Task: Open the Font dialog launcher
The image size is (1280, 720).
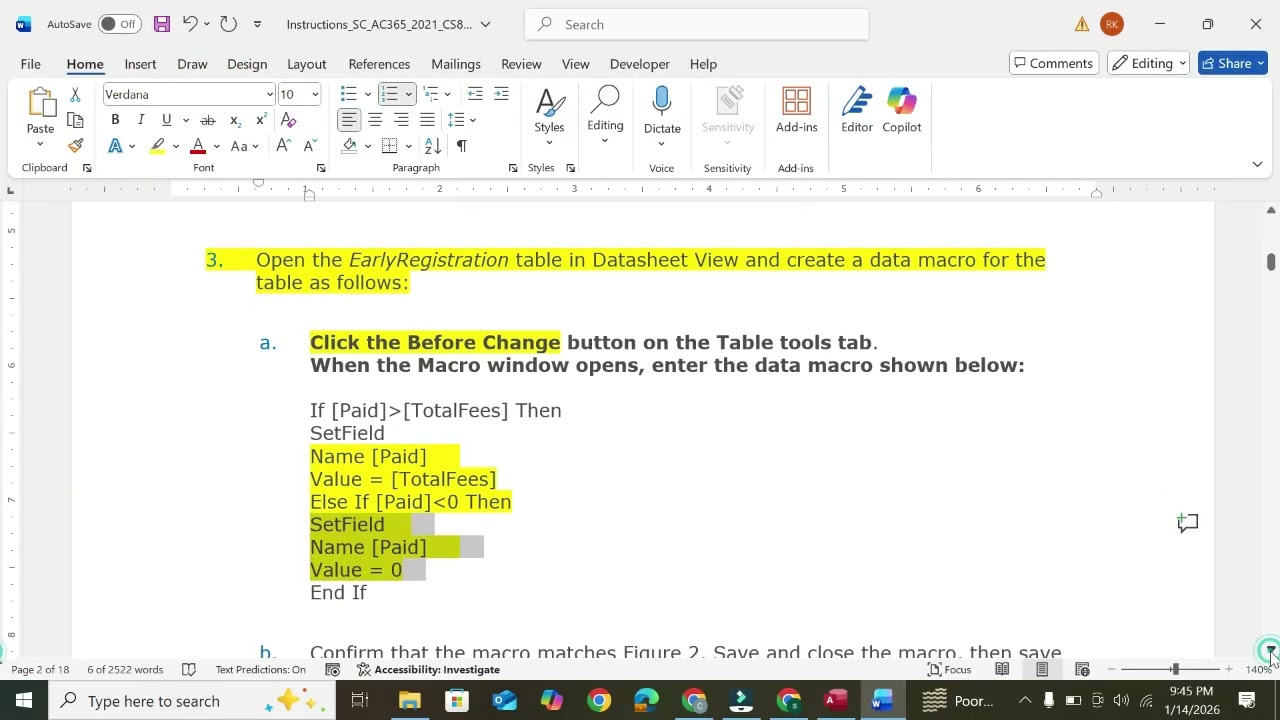Action: 321,168
